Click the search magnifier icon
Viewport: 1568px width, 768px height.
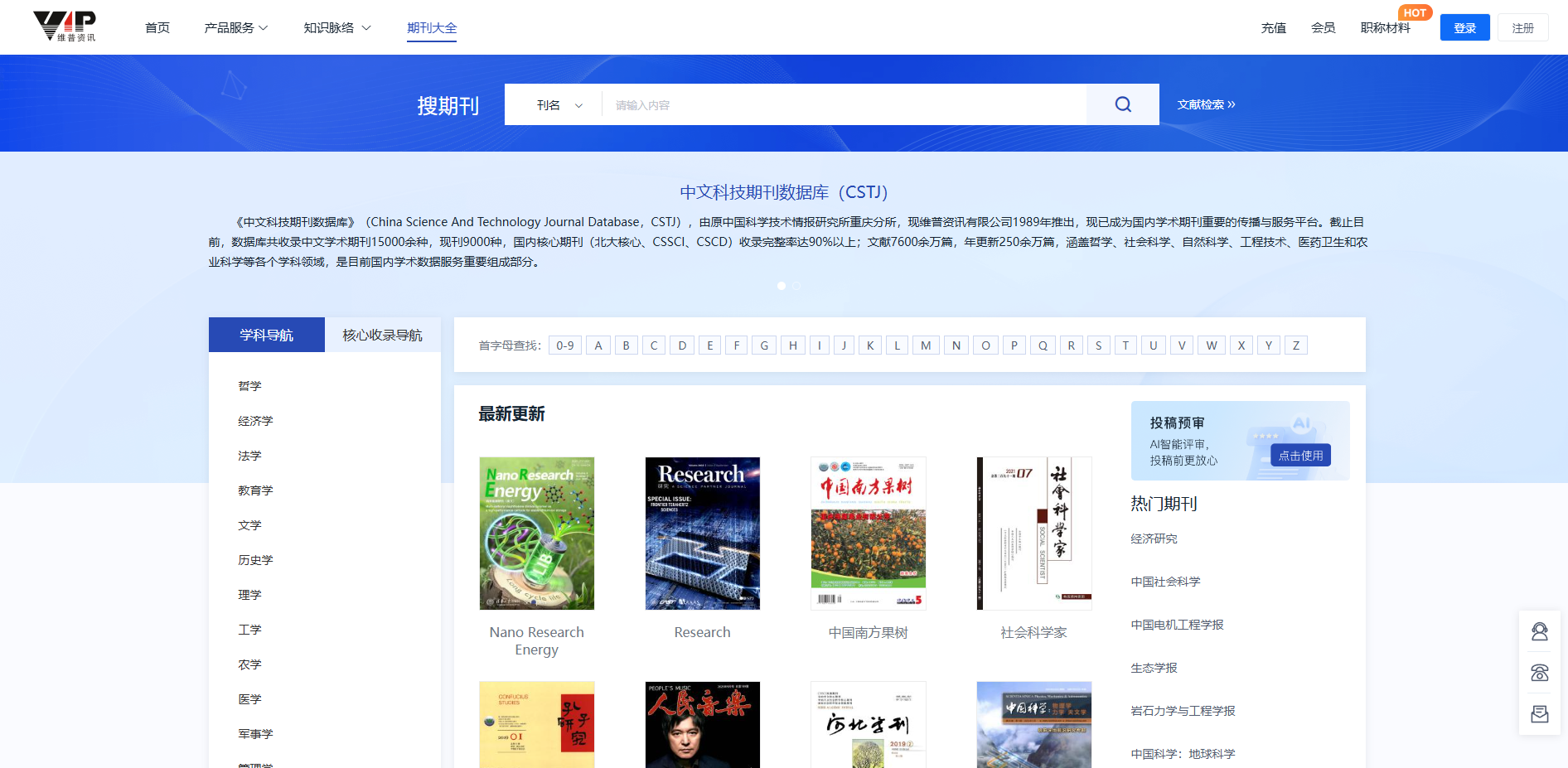coord(1122,104)
